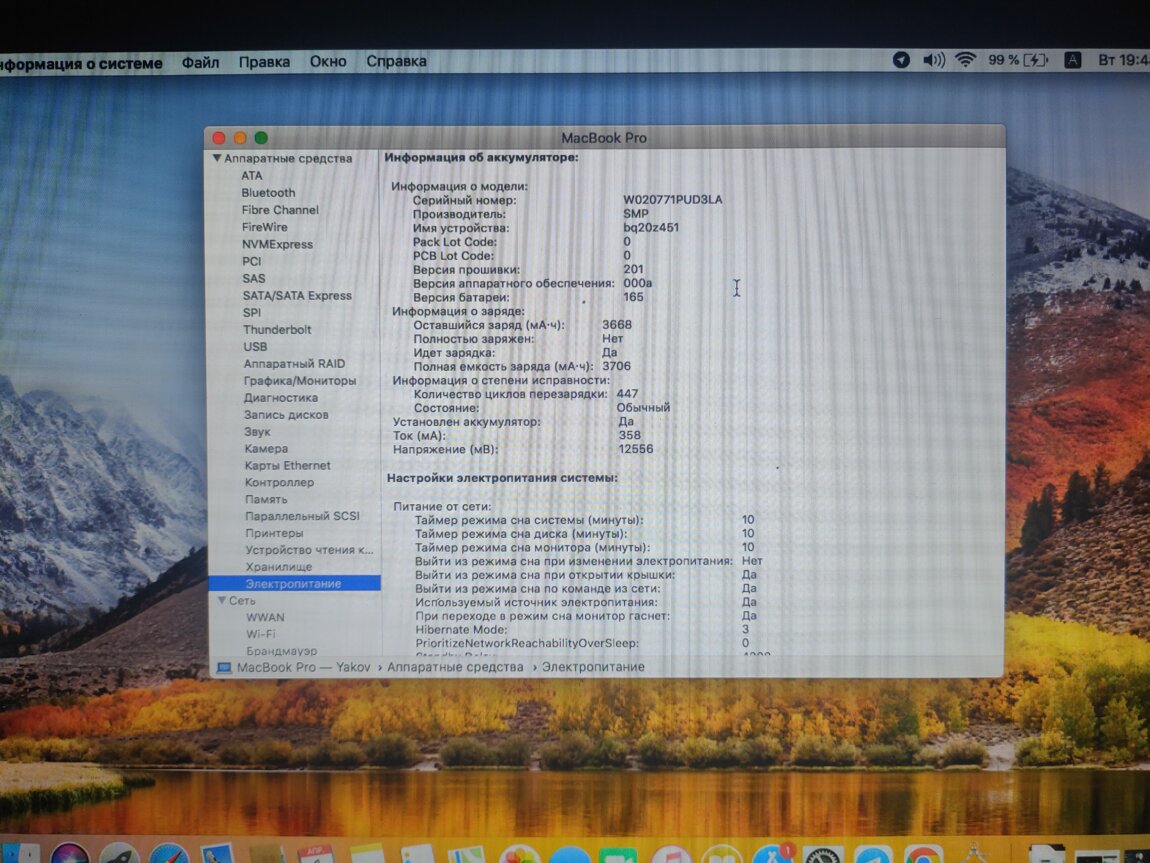Select Wi-Fi under Сеть in sidebar
The image size is (1150, 863).
pos(261,634)
